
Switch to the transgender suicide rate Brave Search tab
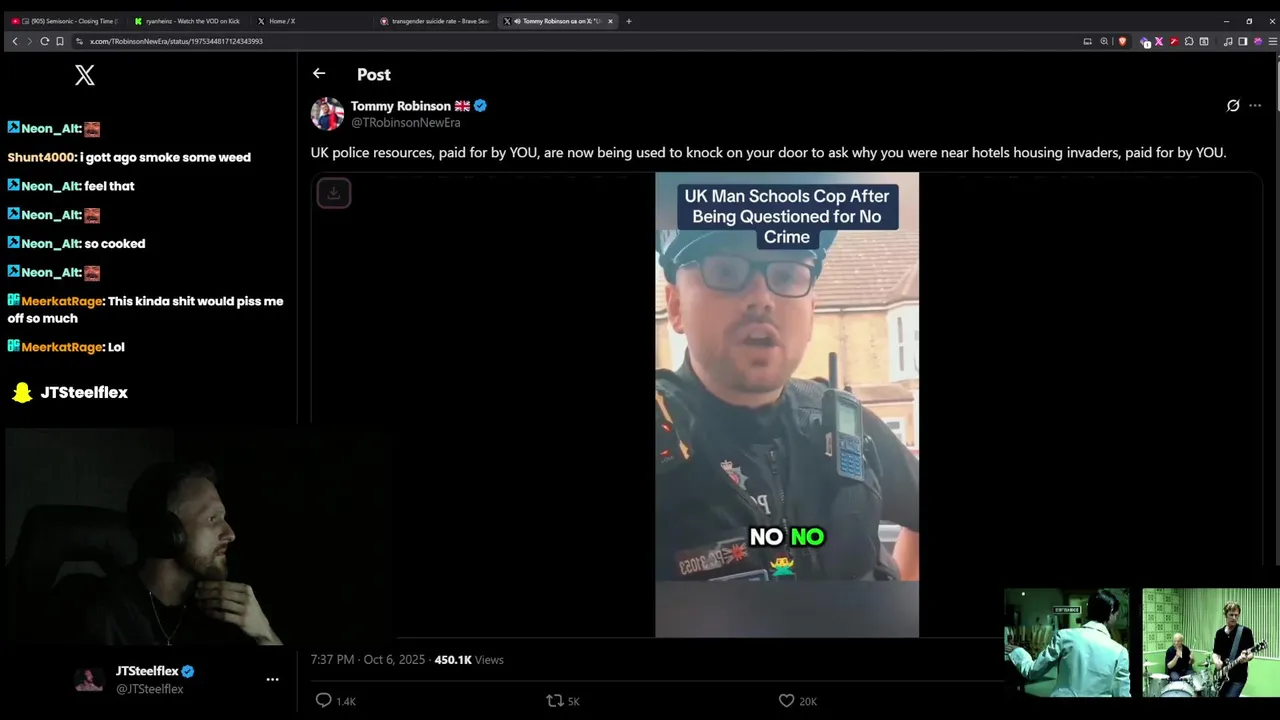pos(436,21)
